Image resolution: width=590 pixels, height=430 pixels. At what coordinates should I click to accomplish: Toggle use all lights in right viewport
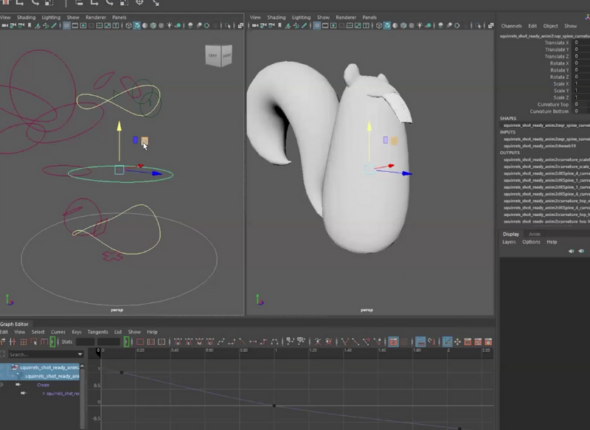pos(420,26)
